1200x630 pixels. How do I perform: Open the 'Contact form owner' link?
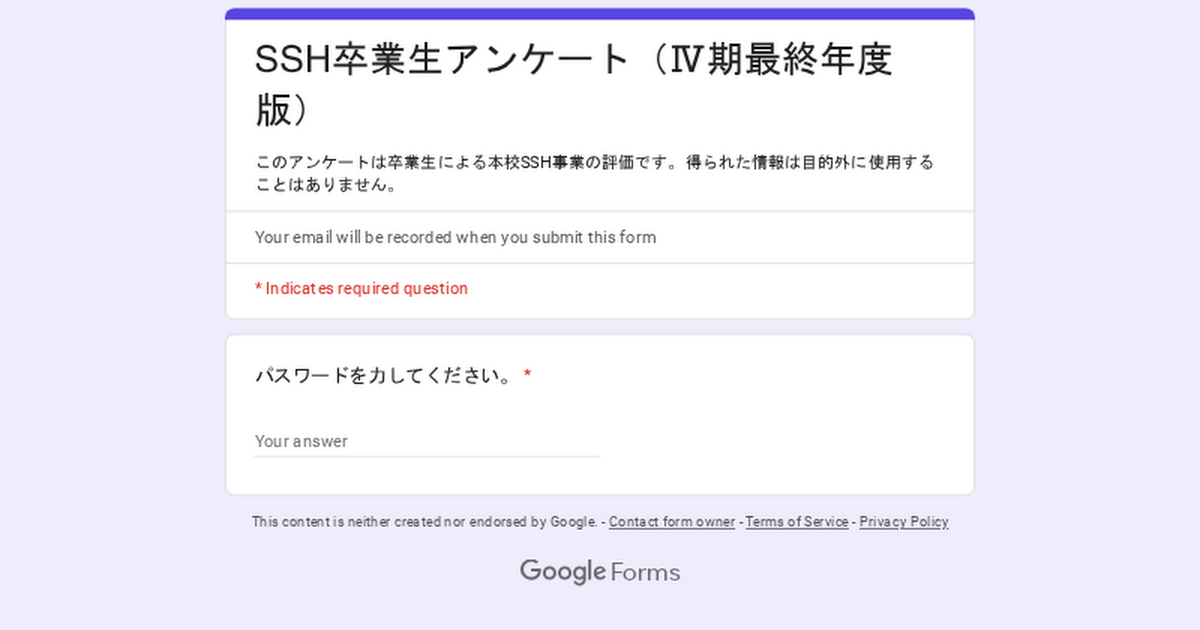tap(672, 522)
